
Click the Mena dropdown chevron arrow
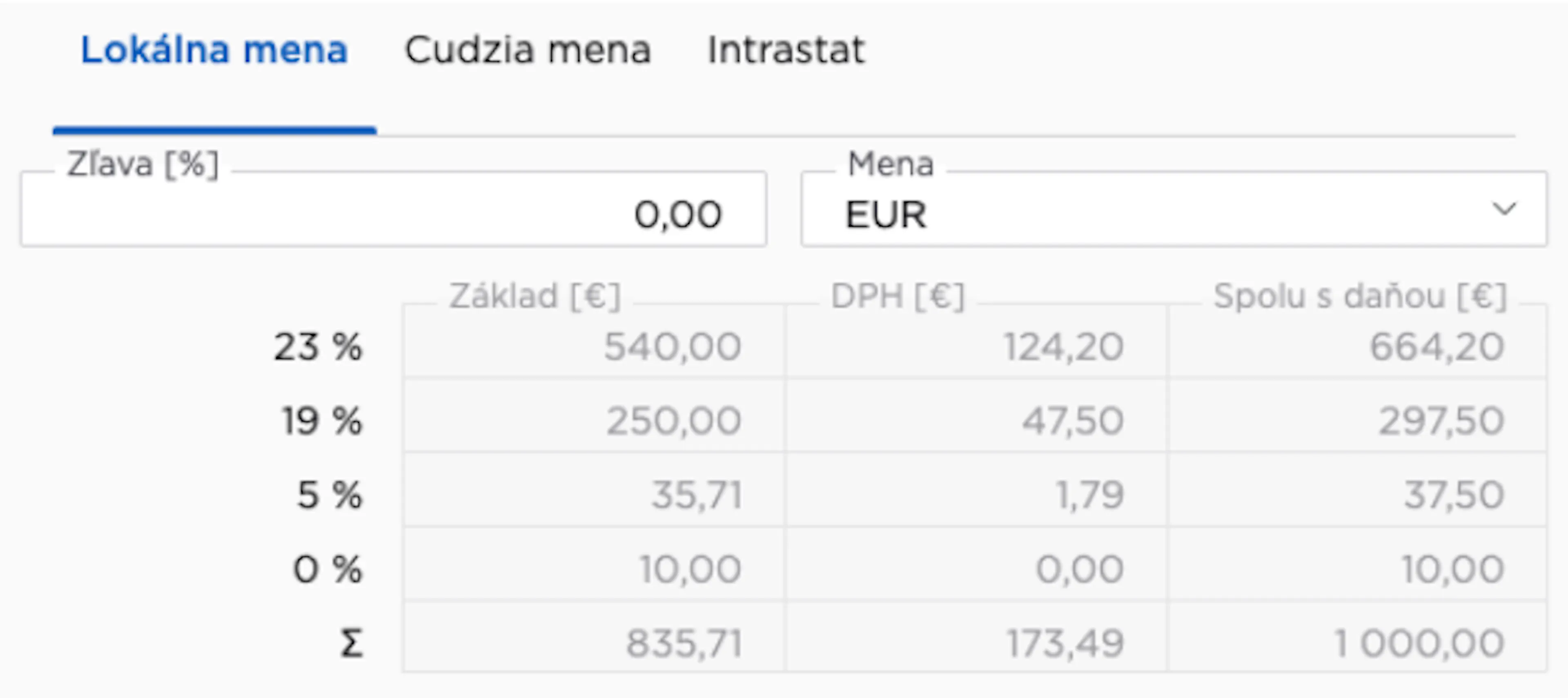1504,210
